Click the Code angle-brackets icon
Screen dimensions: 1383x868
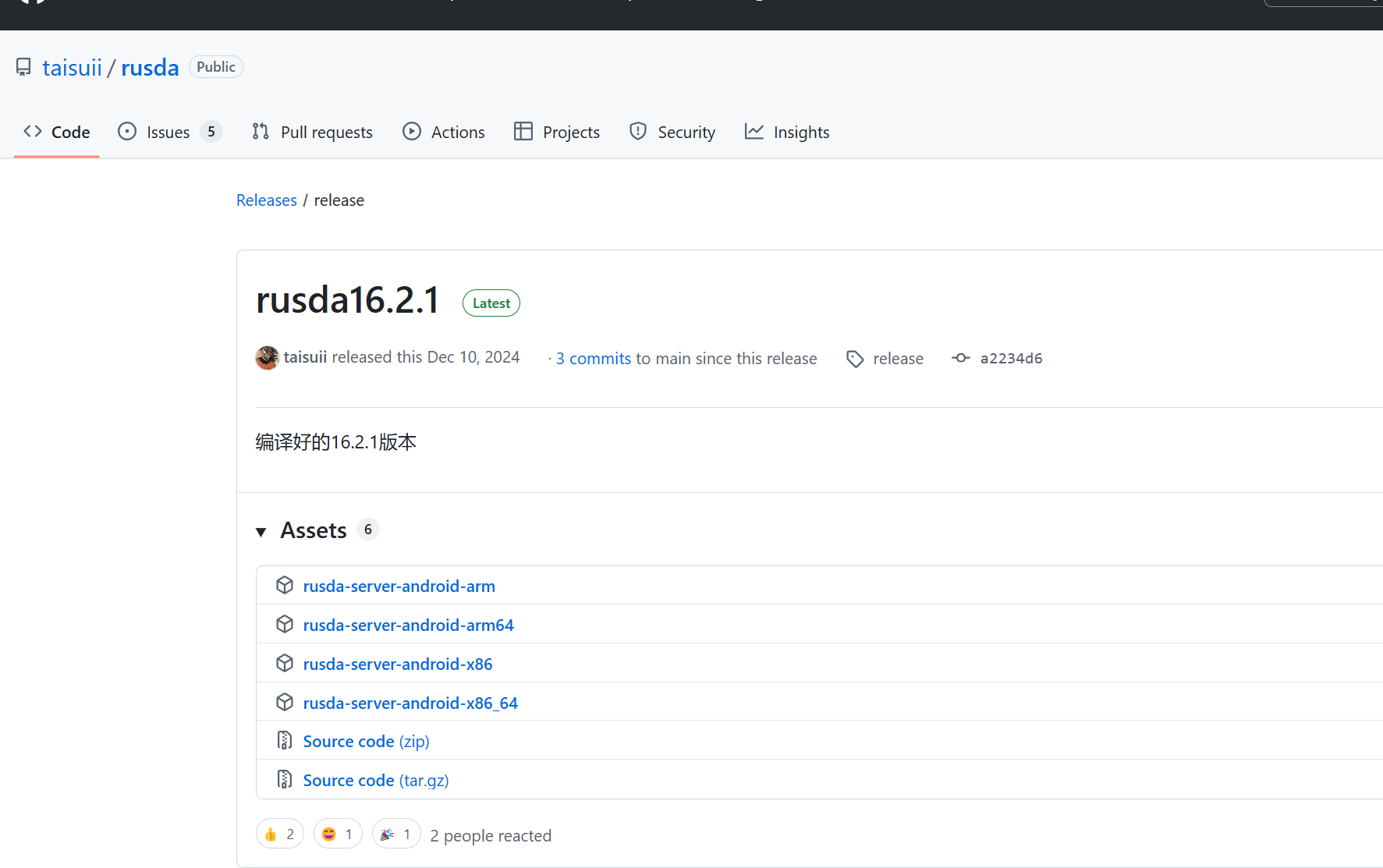coord(33,132)
